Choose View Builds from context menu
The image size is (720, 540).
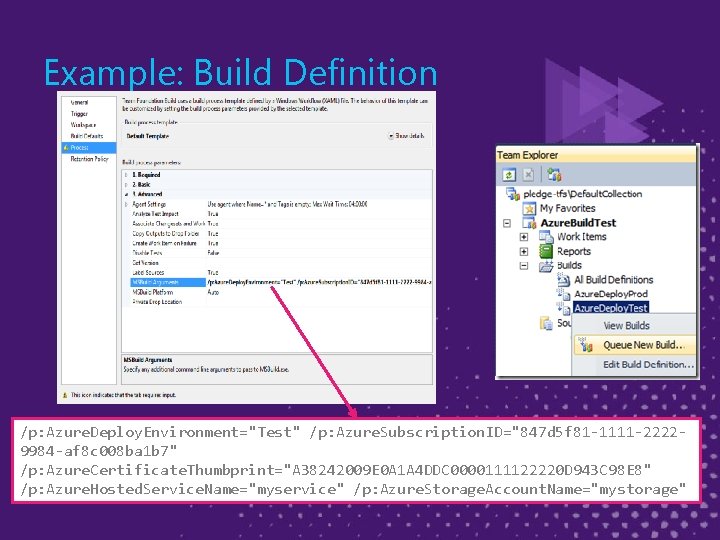[x=626, y=326]
